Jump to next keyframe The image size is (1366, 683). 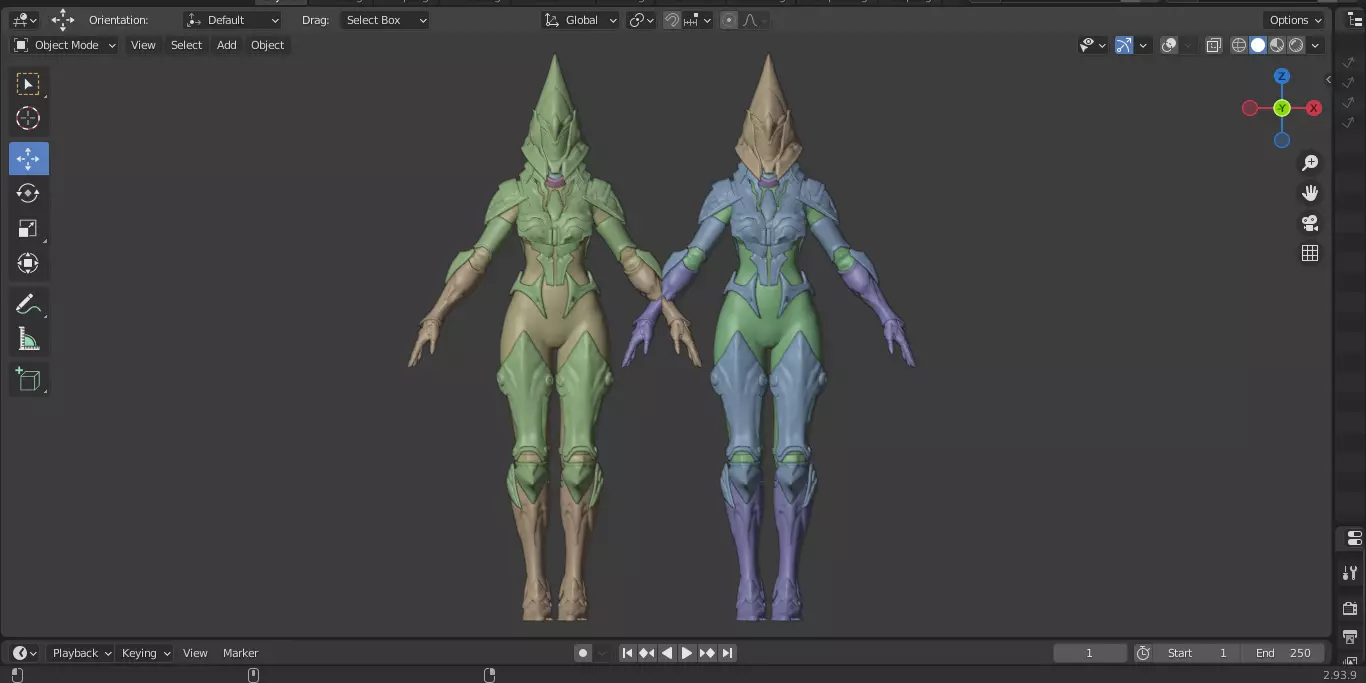click(707, 653)
